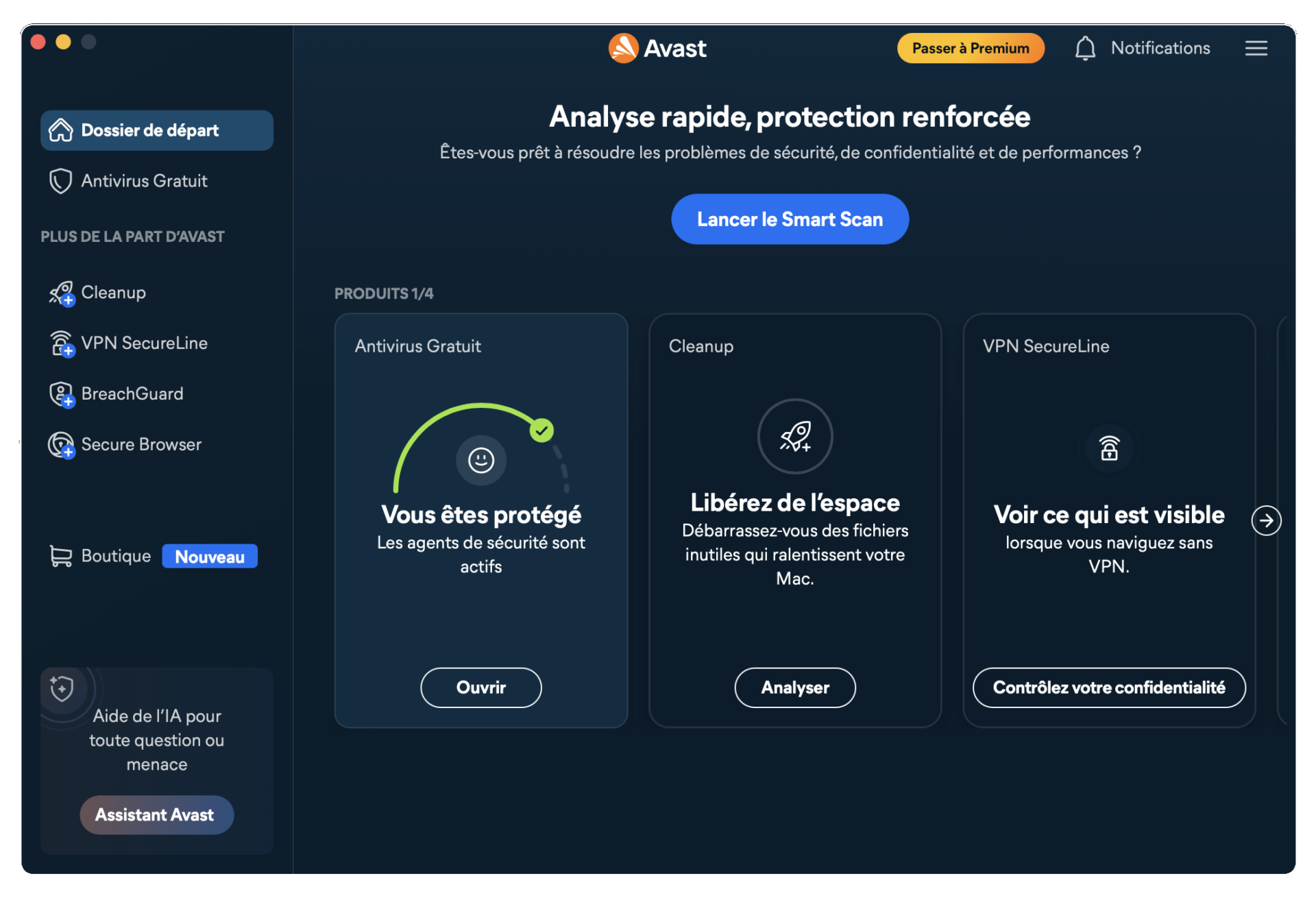Screen dimensions: 1316x898
Task: Click the AI assistant shield sparkle icon
Action: pos(62,688)
